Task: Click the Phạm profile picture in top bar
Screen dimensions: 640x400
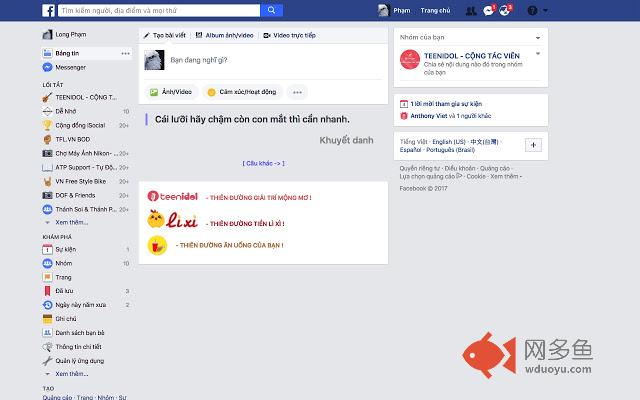Action: [x=383, y=11]
